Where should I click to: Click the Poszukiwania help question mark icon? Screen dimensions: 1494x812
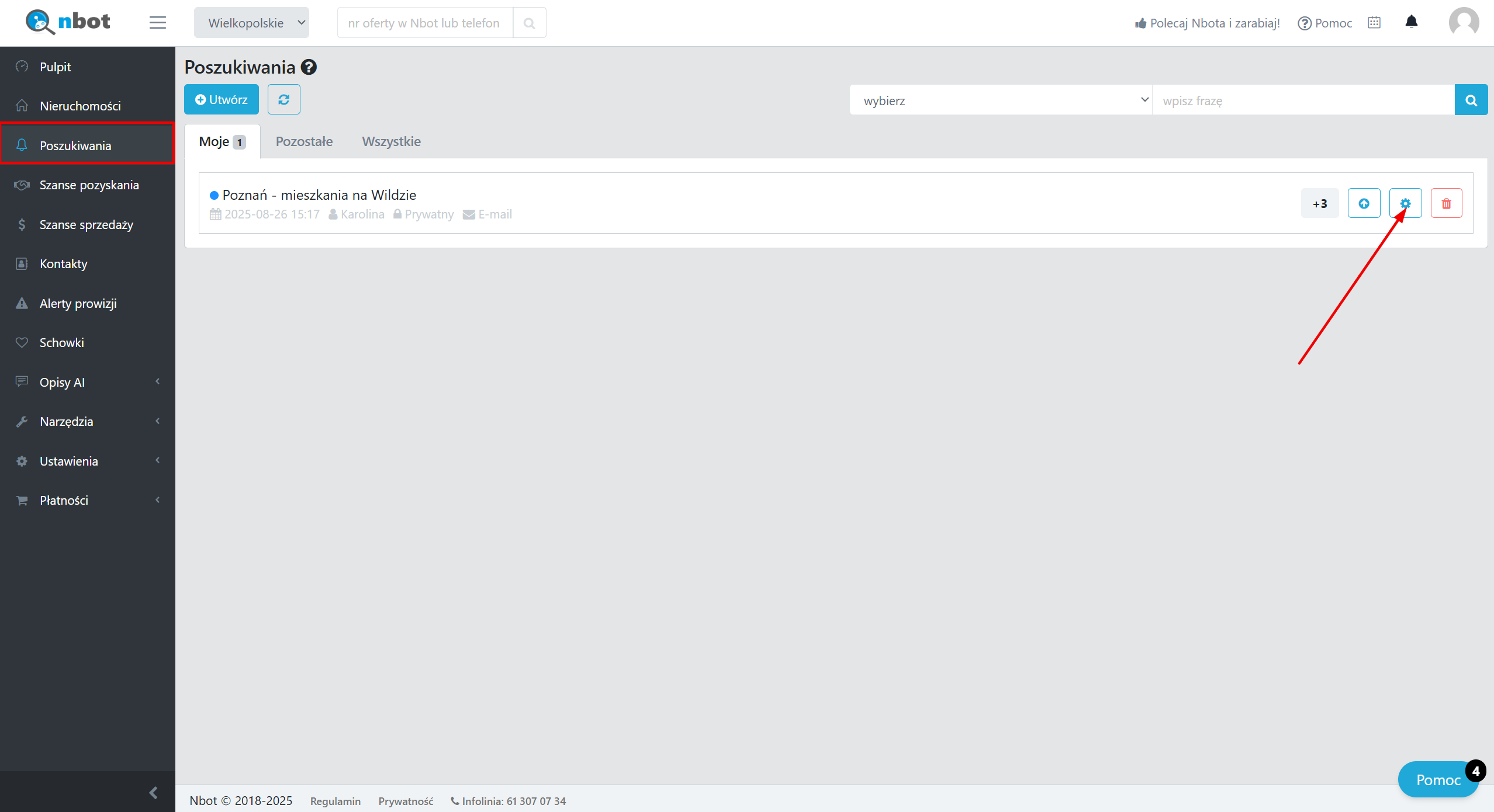pos(309,67)
